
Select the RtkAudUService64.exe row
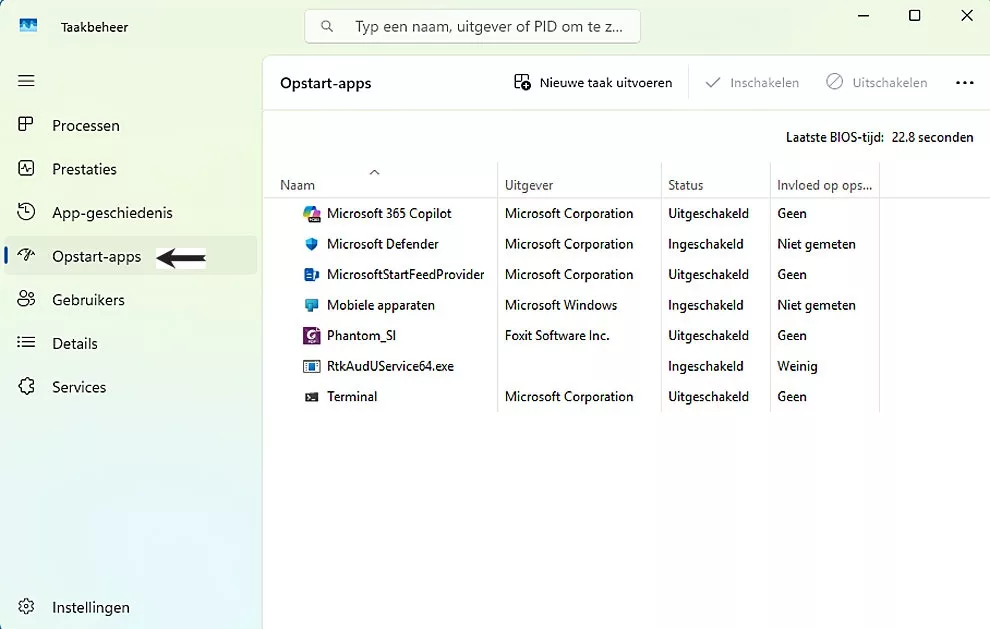[571, 366]
